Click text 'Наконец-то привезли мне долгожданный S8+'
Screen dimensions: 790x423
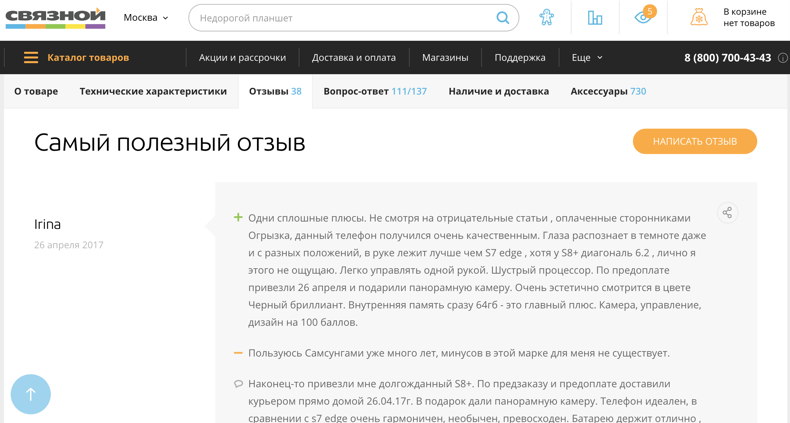(360, 384)
